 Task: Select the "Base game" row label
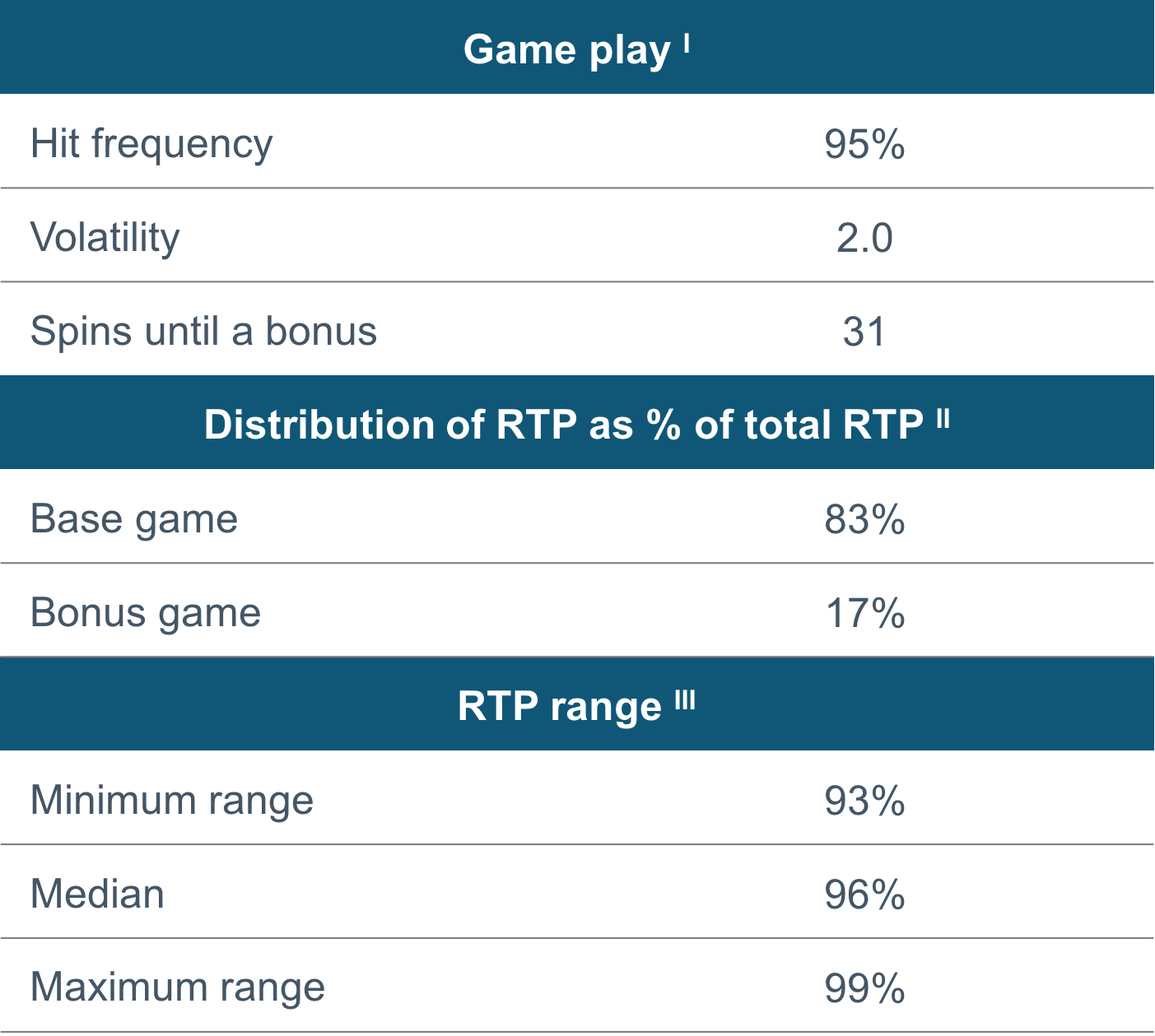tap(134, 519)
